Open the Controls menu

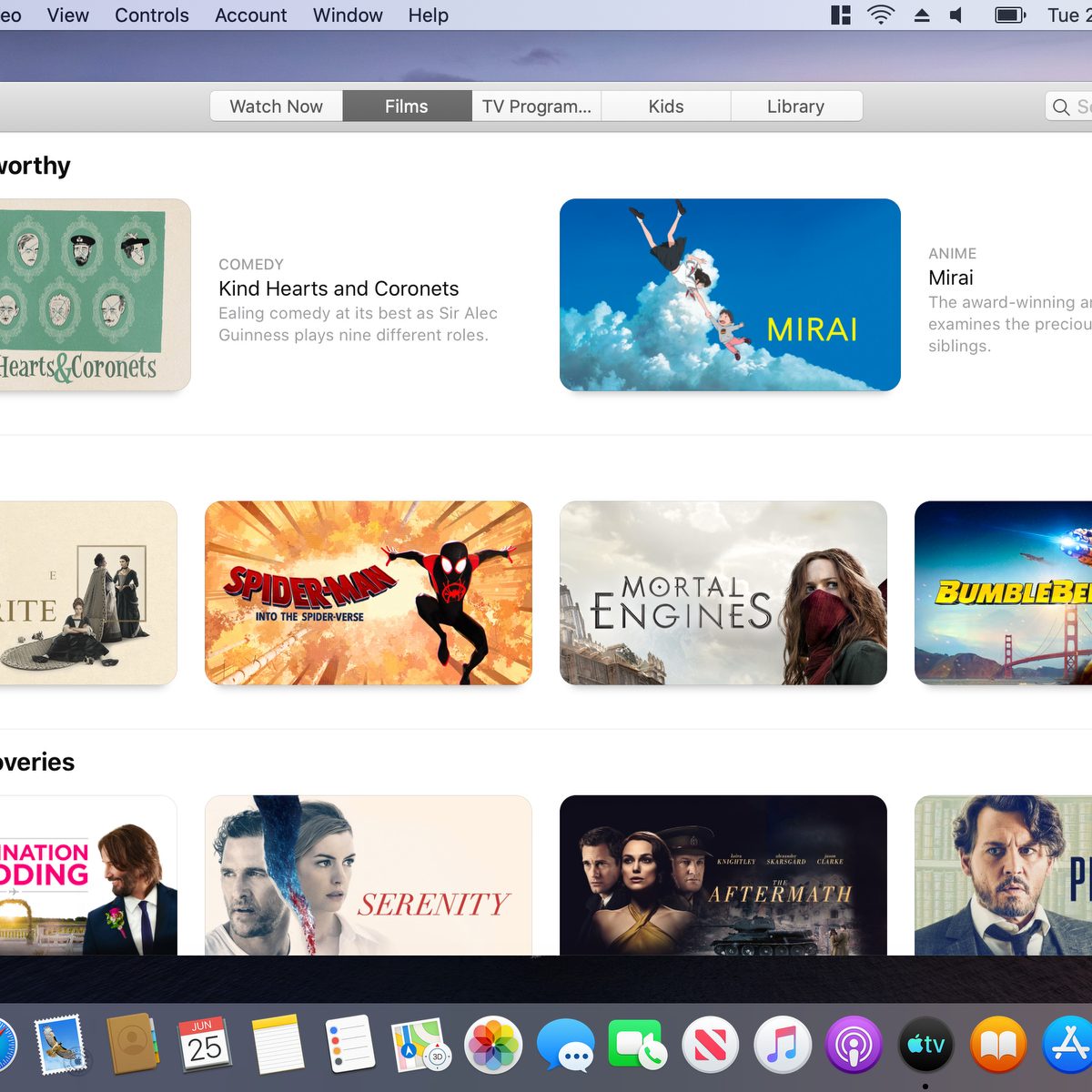[x=152, y=15]
